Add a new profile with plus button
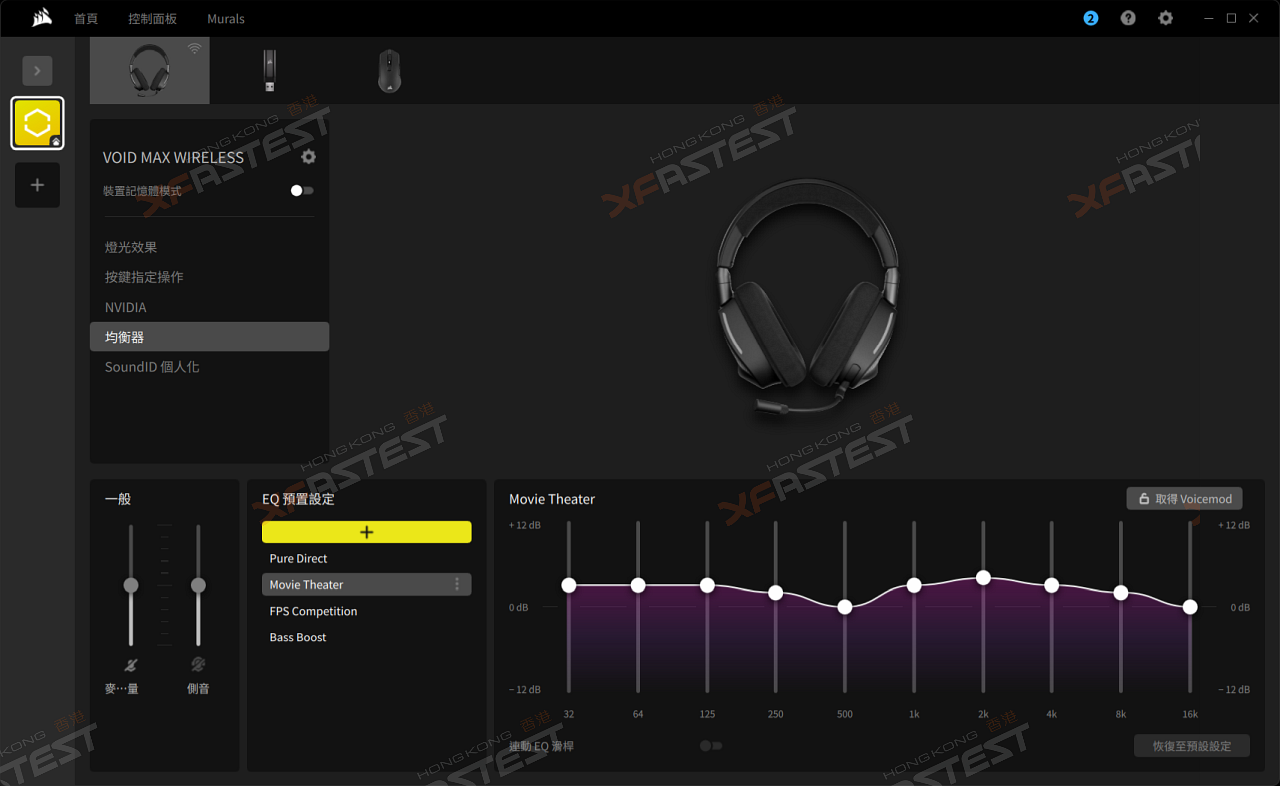Screen dimensions: 1280x786 click(37, 185)
